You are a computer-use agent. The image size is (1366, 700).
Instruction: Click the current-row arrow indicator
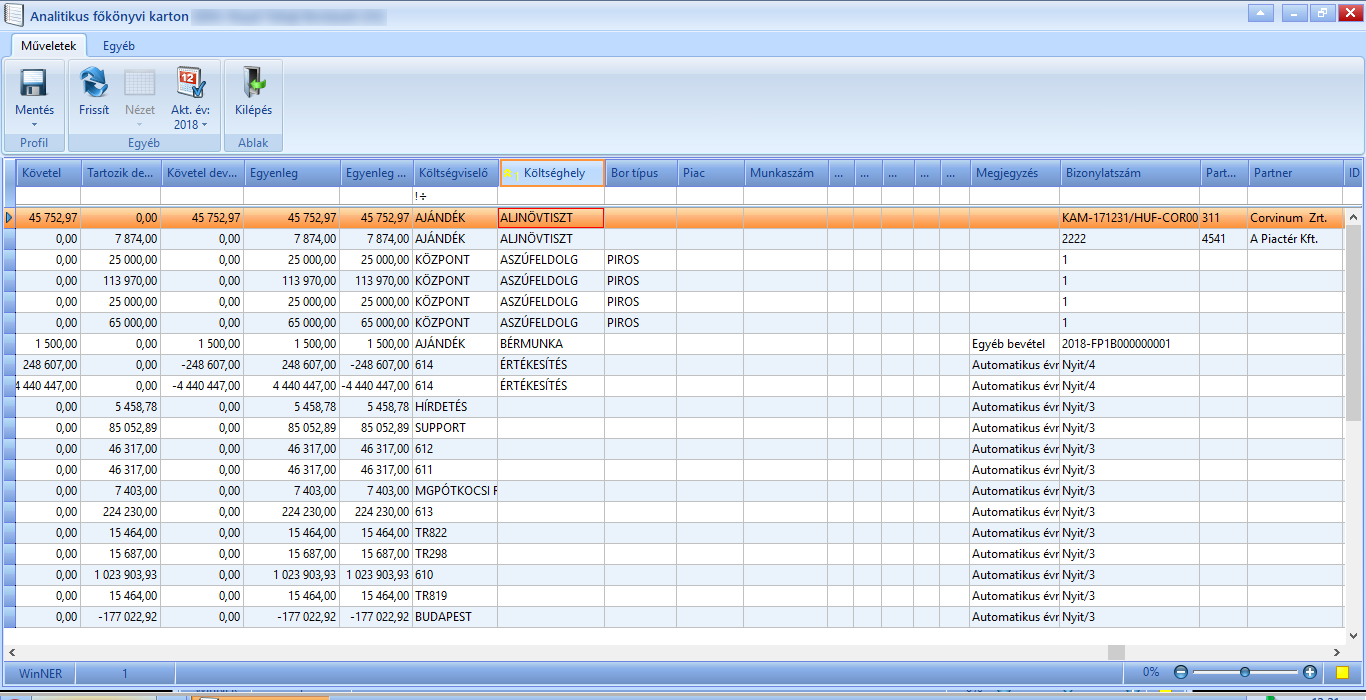[x=10, y=217]
